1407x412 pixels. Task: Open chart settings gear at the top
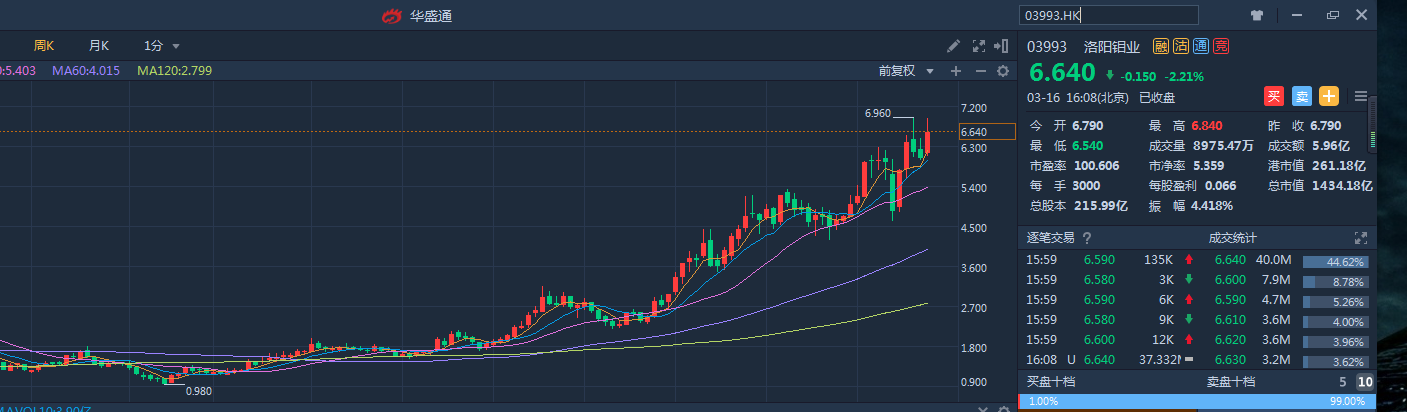click(x=1003, y=71)
